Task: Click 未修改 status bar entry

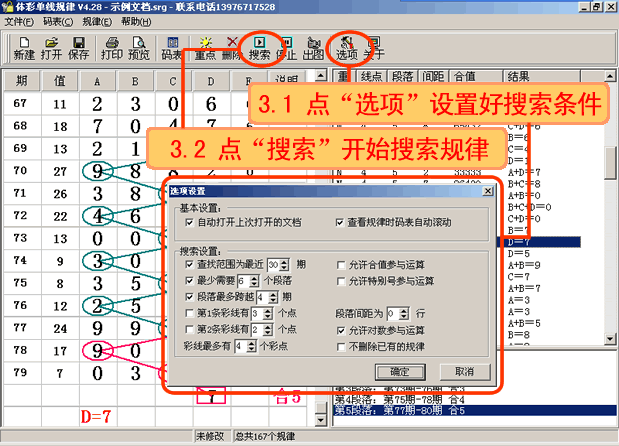Action: tap(210, 436)
